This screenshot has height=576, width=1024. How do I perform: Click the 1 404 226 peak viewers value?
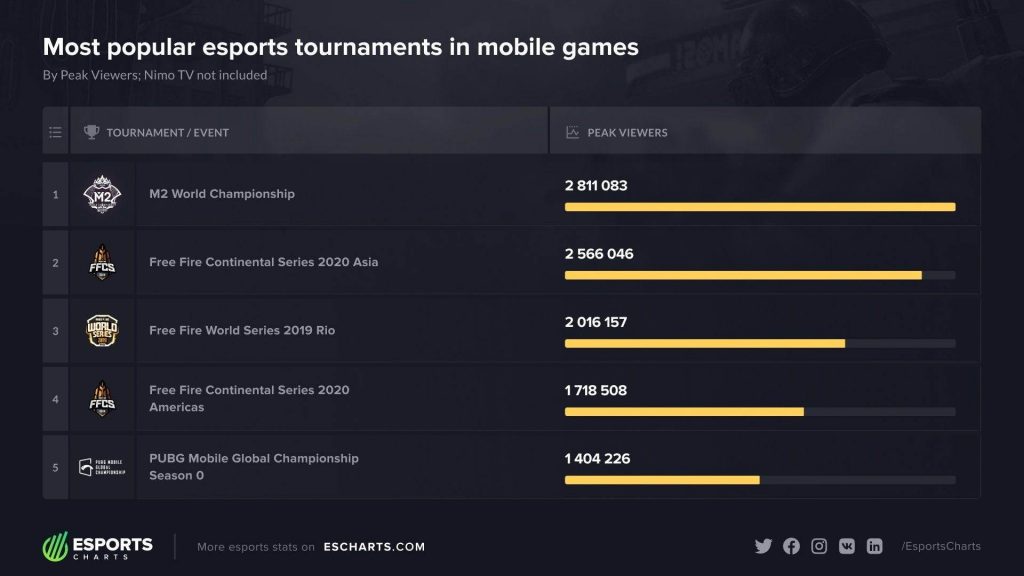pos(598,458)
